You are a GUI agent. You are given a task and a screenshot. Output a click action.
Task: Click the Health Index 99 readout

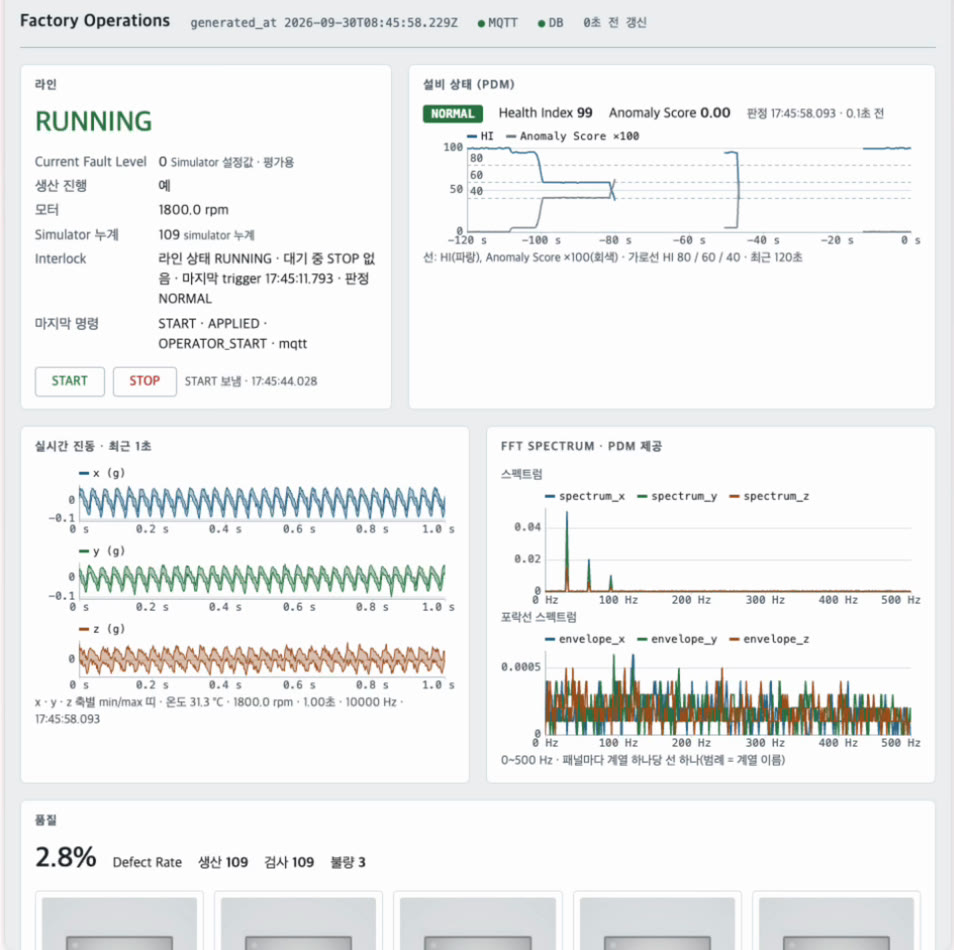tap(545, 113)
